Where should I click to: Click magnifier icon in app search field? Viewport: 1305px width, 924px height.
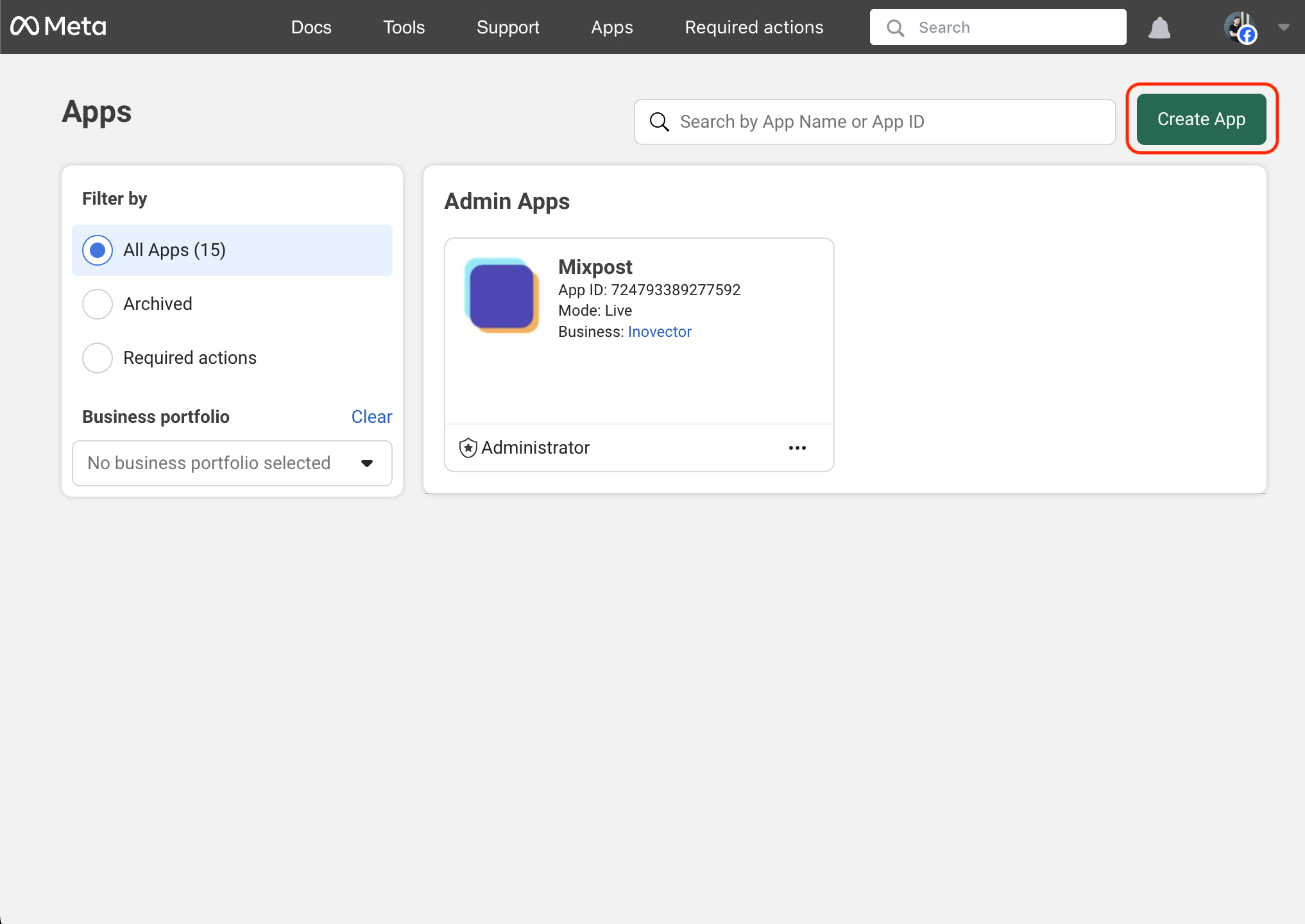click(x=659, y=122)
